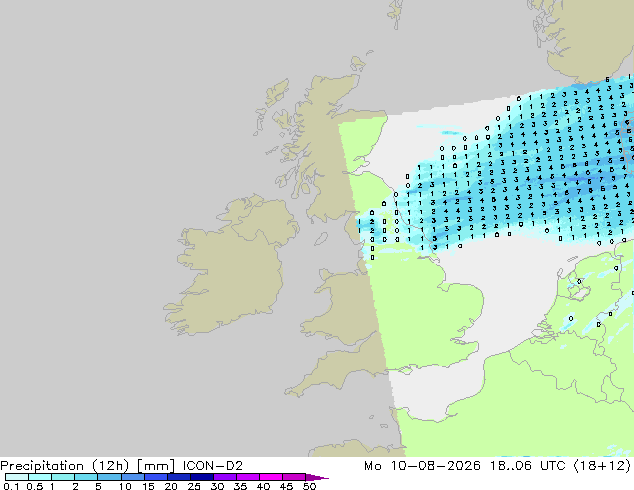Select the "(18+12)" forecast offset text
The image size is (634, 490).
[602, 466]
